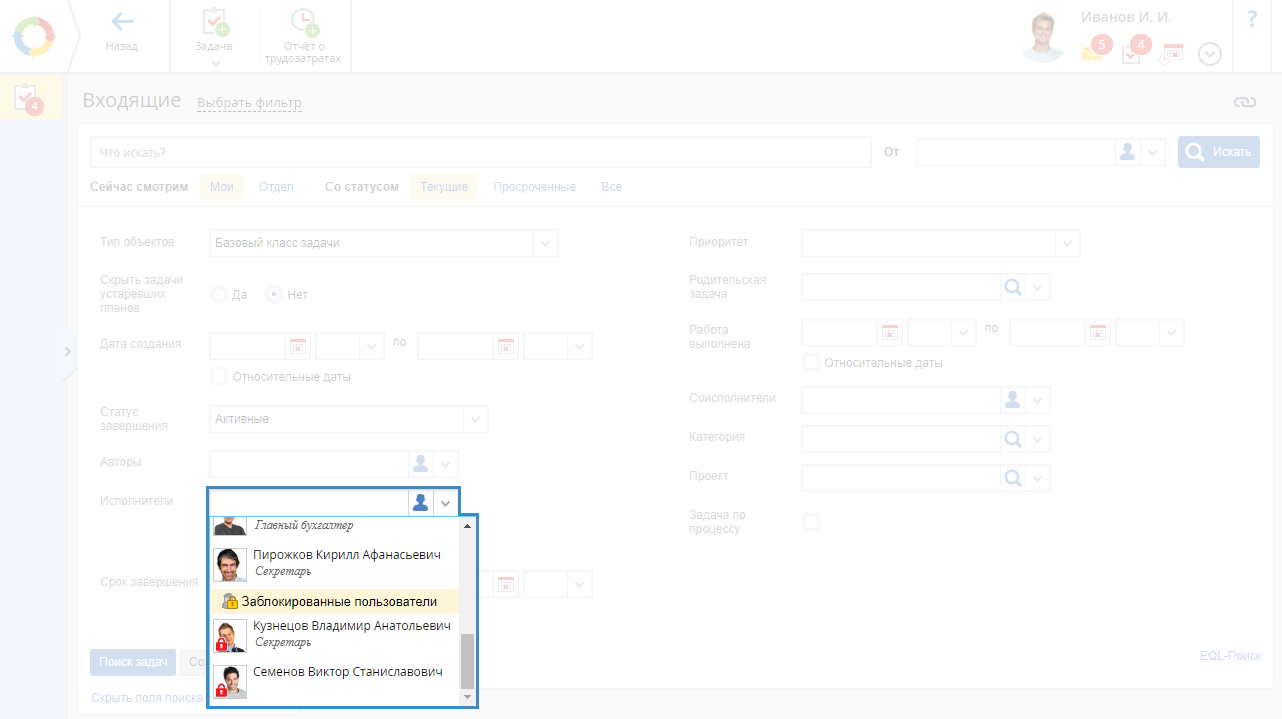The height and width of the screenshot is (719, 1282).
Task: Select Да radio for hiding outdated plan tasks
Action: [x=219, y=295]
